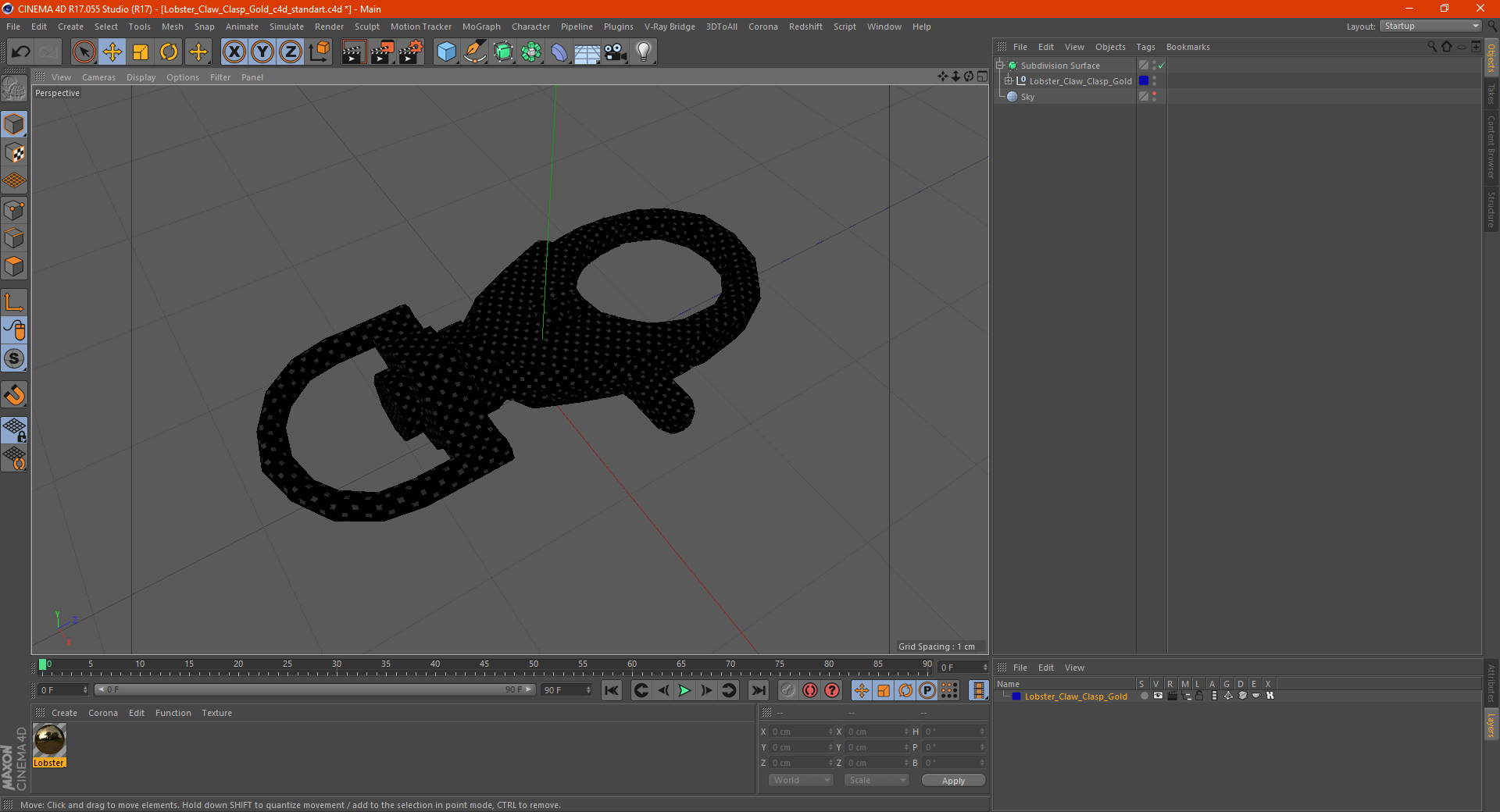Screen dimensions: 1500x812
Task: Click Lobster_Claw_Clasp_Gold blue layer swatch
Action: (x=1144, y=81)
